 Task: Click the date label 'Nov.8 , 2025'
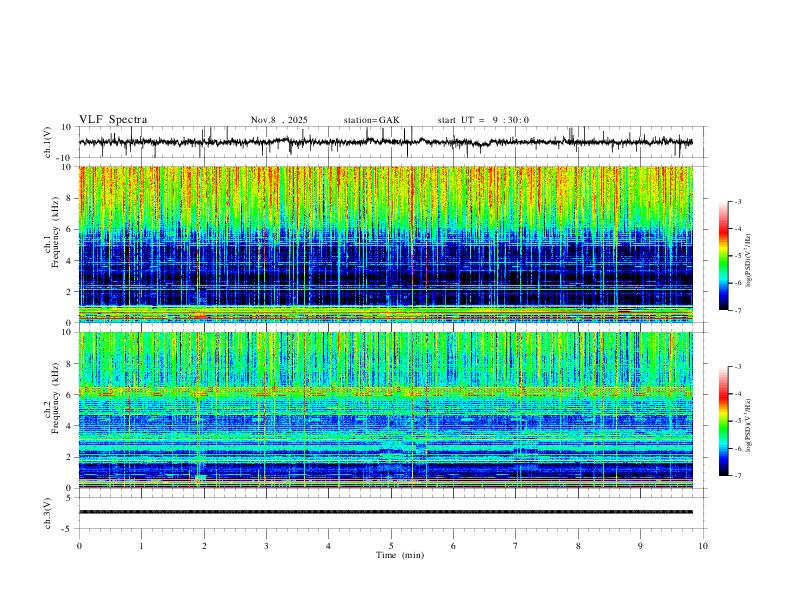(279, 120)
